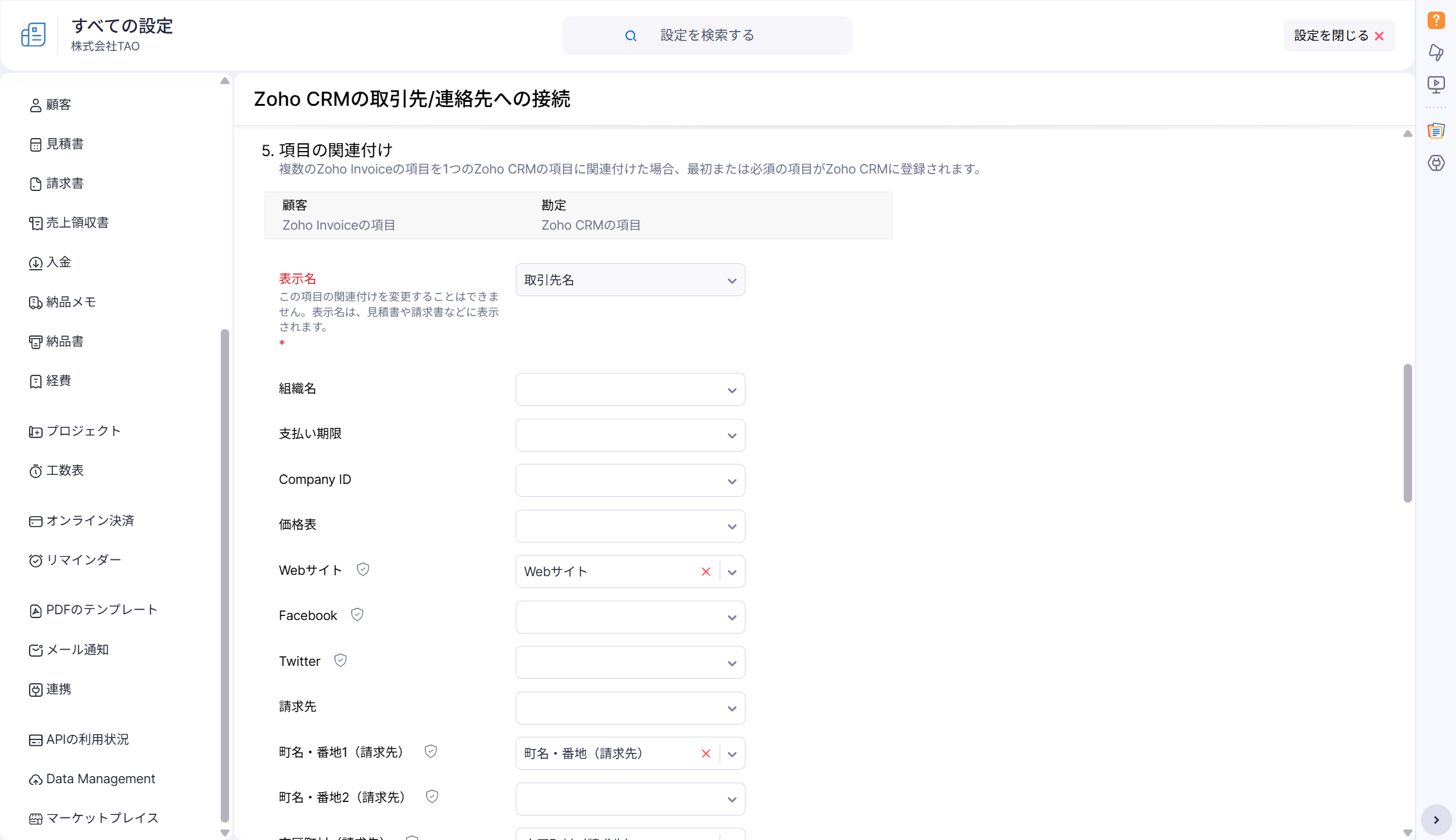Clear the Webサイト mapping with red X
1456x840 pixels.
pyautogui.click(x=705, y=572)
